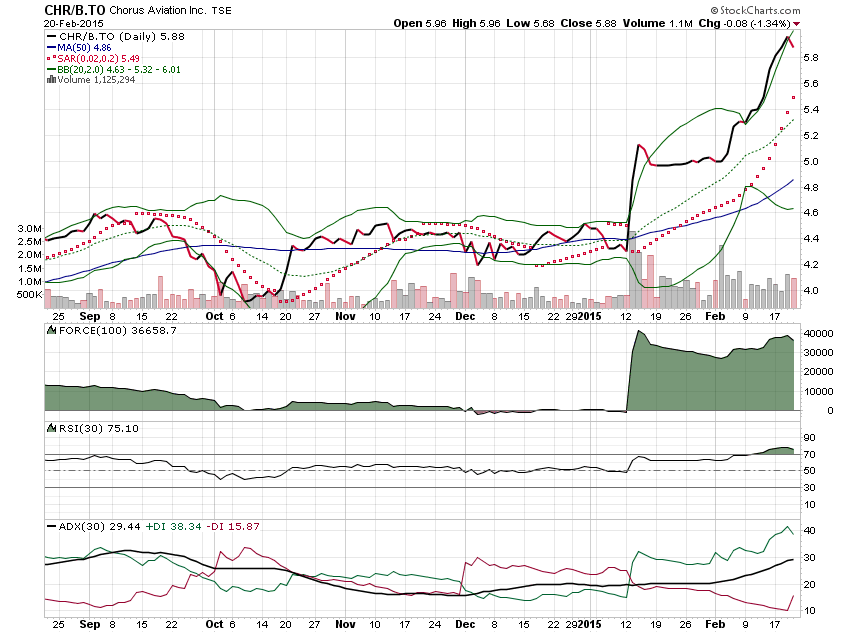Image resolution: width=850 pixels, height=633 pixels.
Task: Click the black ADX(30) line swatch
Action: pos(52,526)
